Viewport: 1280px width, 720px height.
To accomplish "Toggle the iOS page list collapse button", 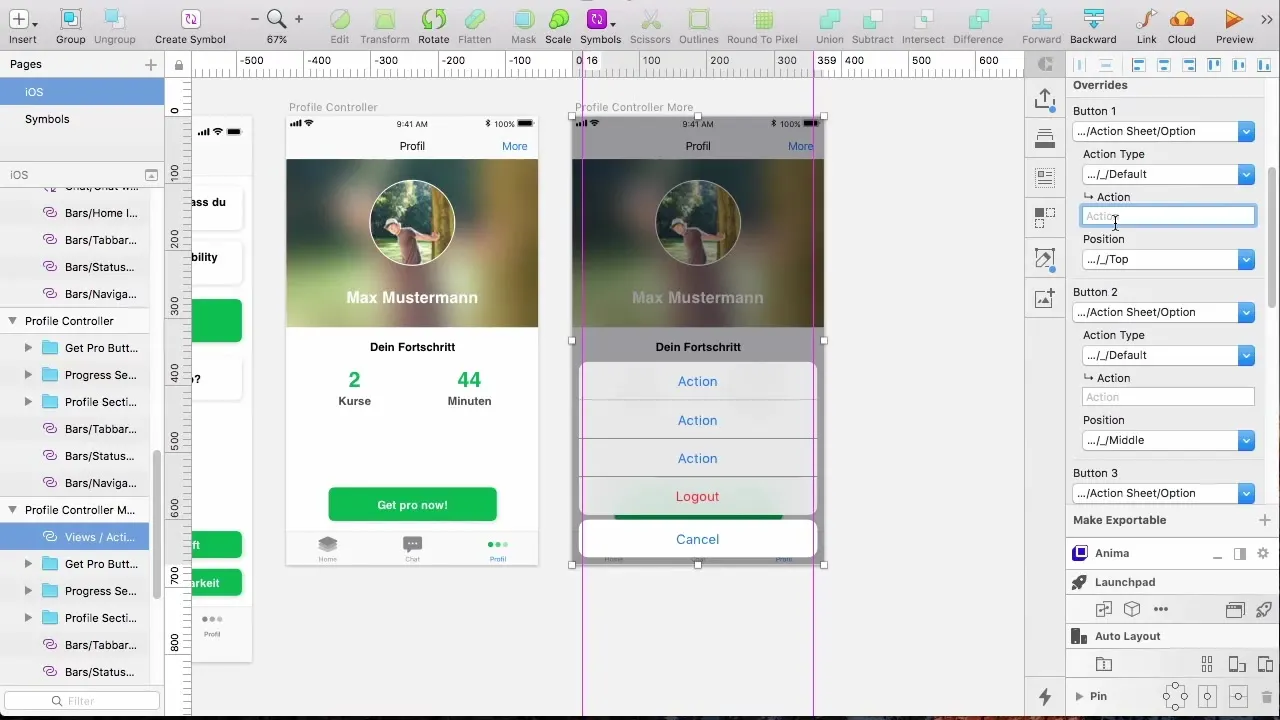I will 151,175.
